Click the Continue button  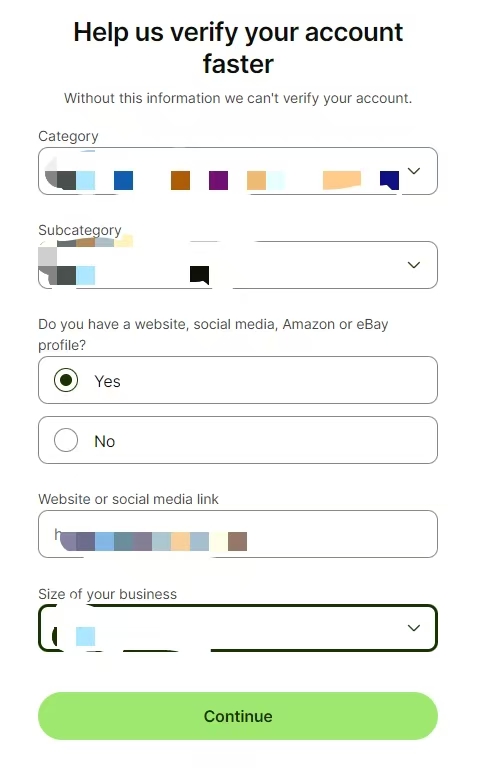(238, 716)
